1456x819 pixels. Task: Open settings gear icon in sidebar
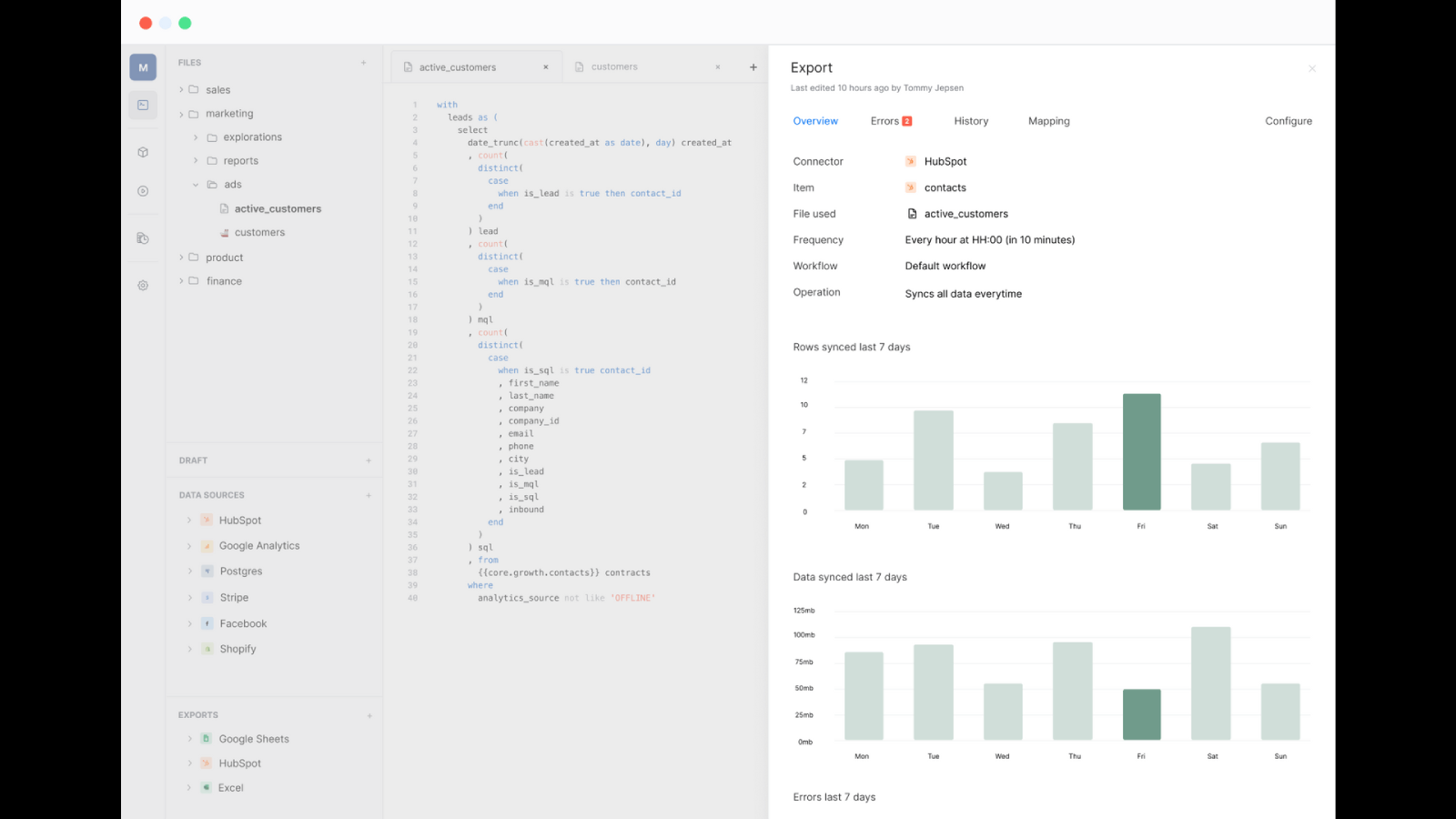coord(143,286)
